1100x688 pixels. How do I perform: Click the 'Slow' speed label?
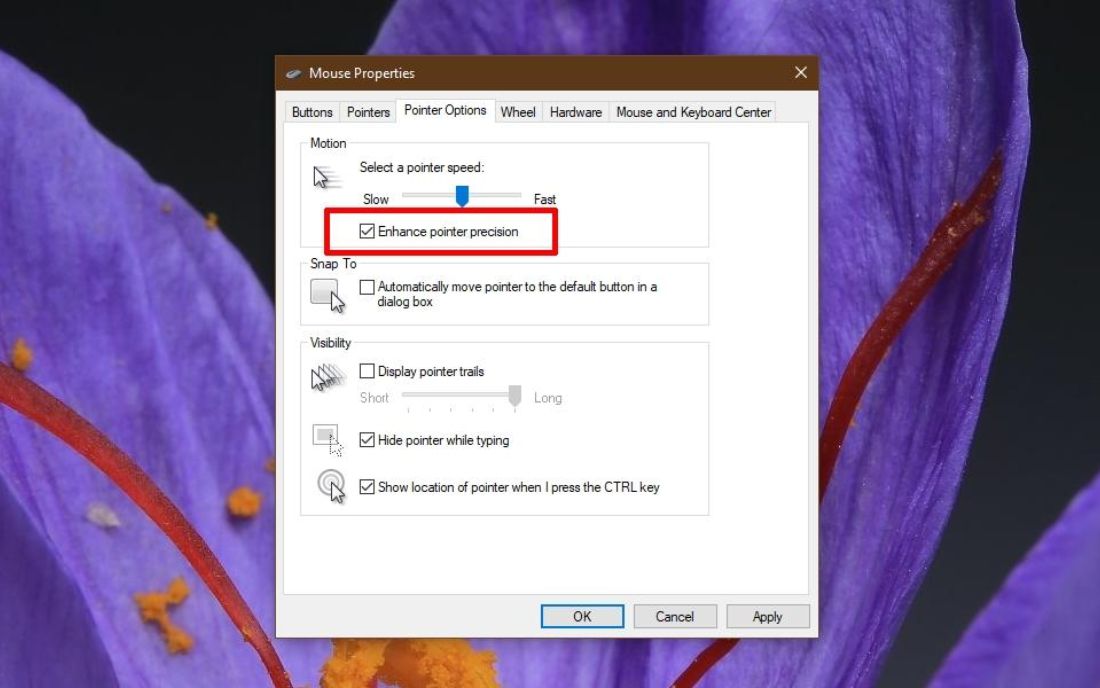(376, 199)
